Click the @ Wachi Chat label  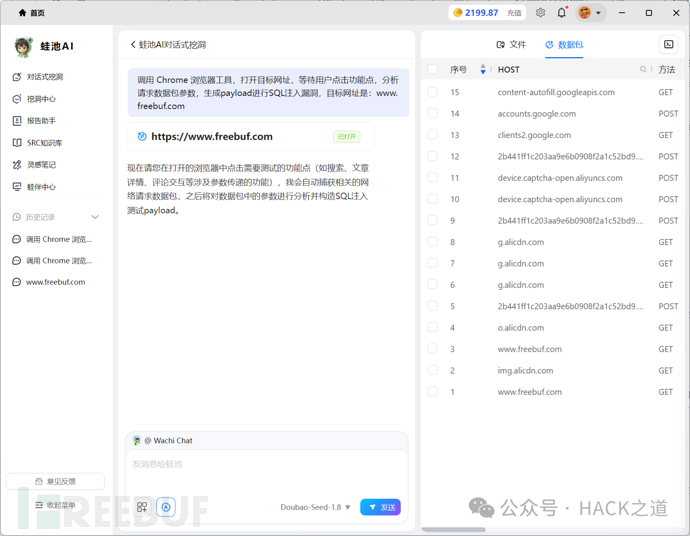[x=169, y=441]
